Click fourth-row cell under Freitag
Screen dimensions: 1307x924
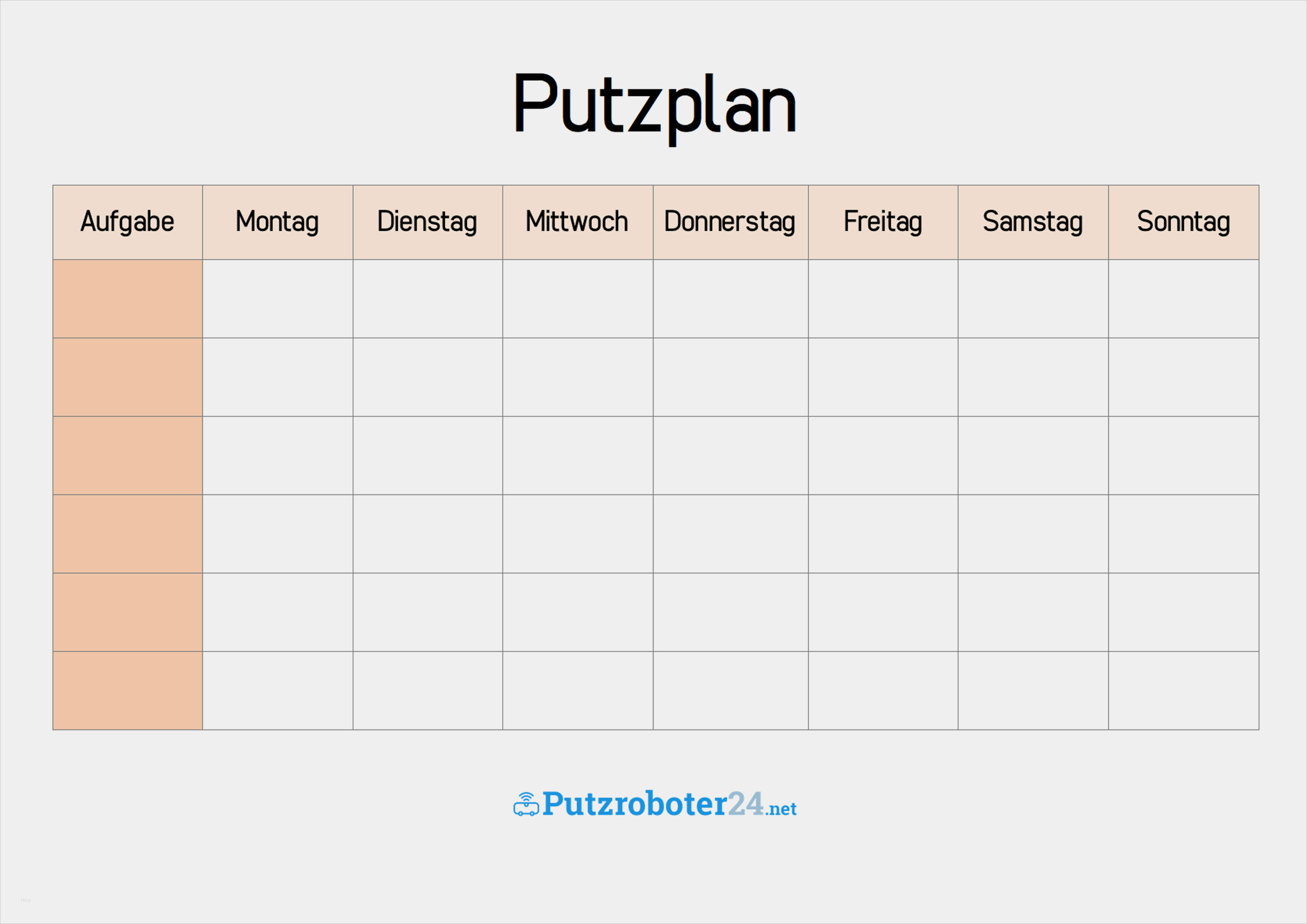tap(883, 533)
